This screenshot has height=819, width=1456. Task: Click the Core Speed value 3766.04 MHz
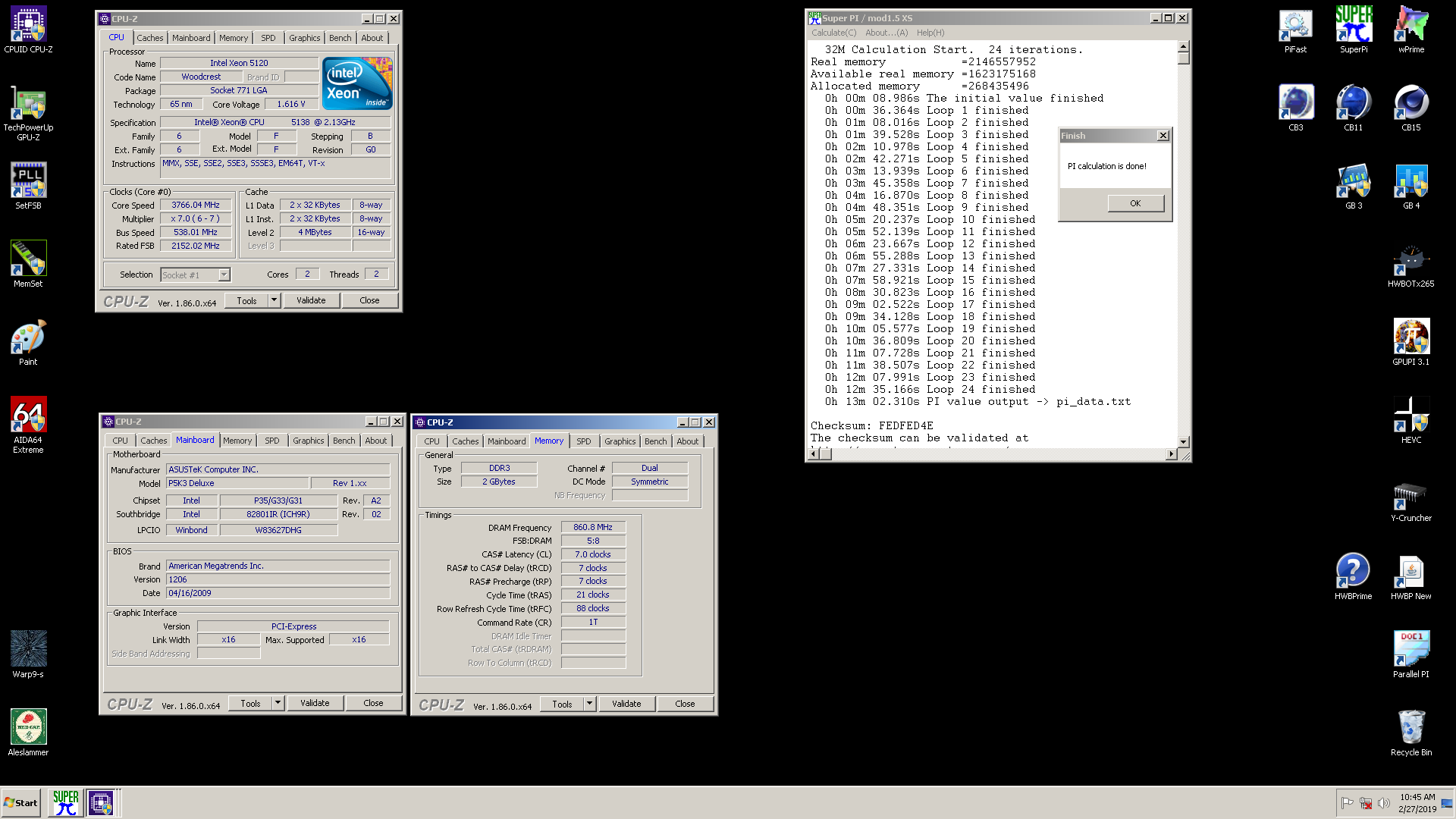pyautogui.click(x=195, y=205)
